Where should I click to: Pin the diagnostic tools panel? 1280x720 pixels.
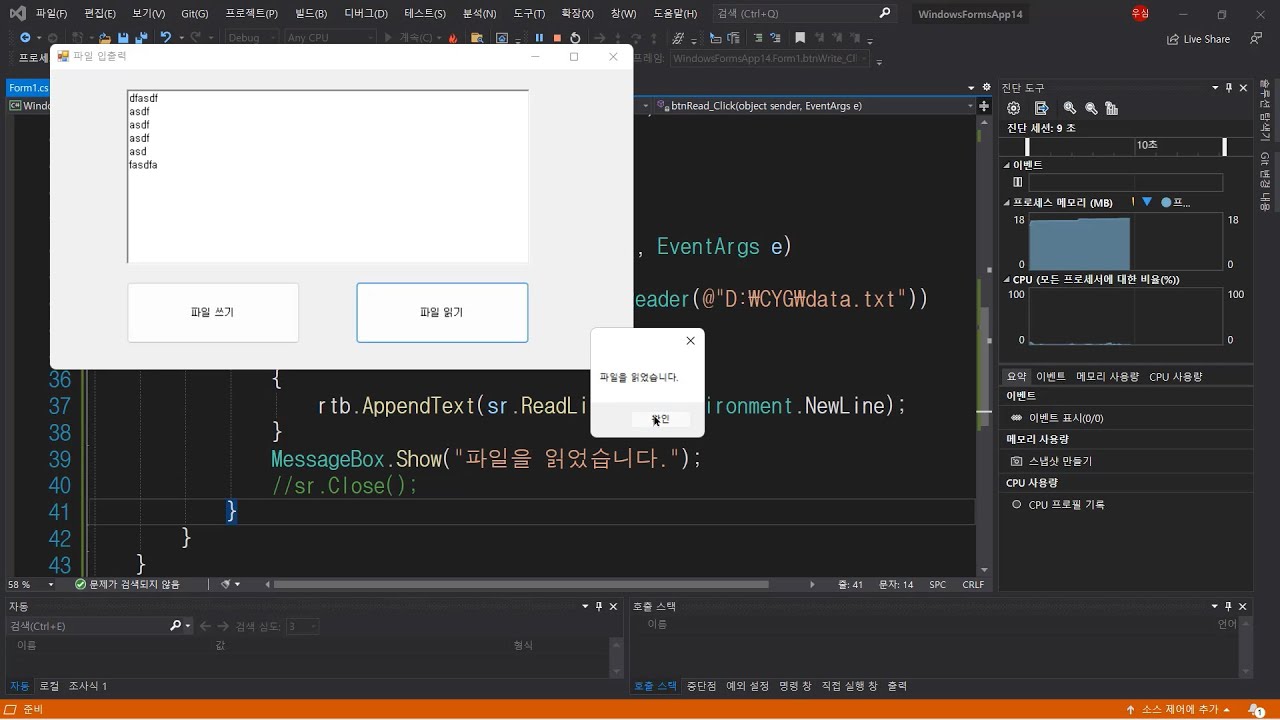point(1229,88)
